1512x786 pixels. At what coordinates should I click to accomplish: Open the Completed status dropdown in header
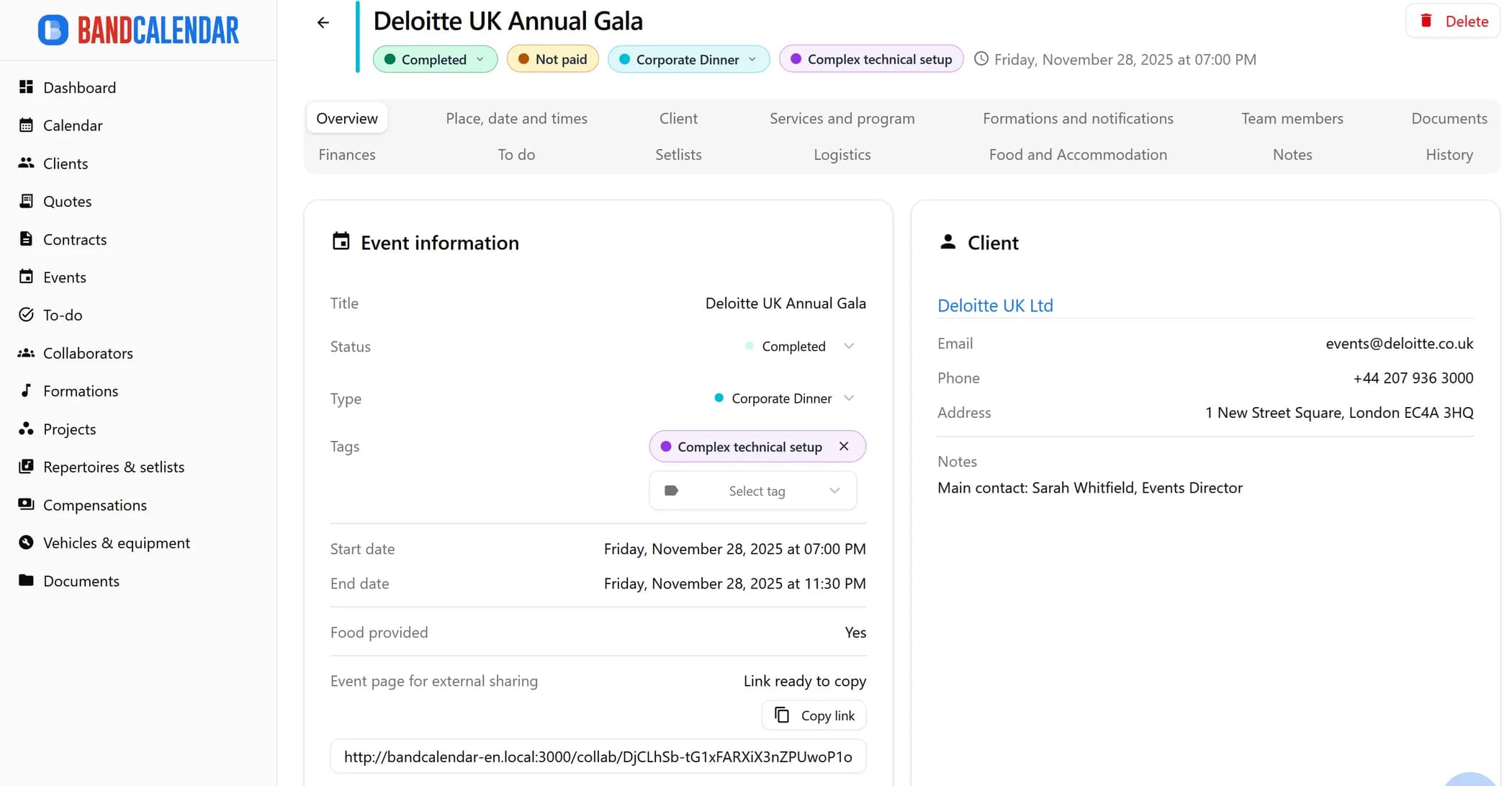tap(435, 59)
